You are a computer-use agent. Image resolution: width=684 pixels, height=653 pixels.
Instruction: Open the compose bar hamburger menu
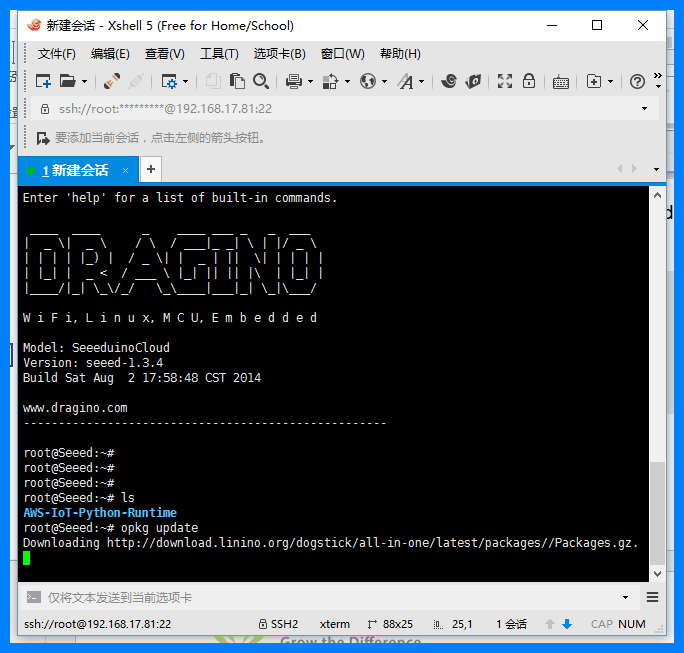[653, 597]
